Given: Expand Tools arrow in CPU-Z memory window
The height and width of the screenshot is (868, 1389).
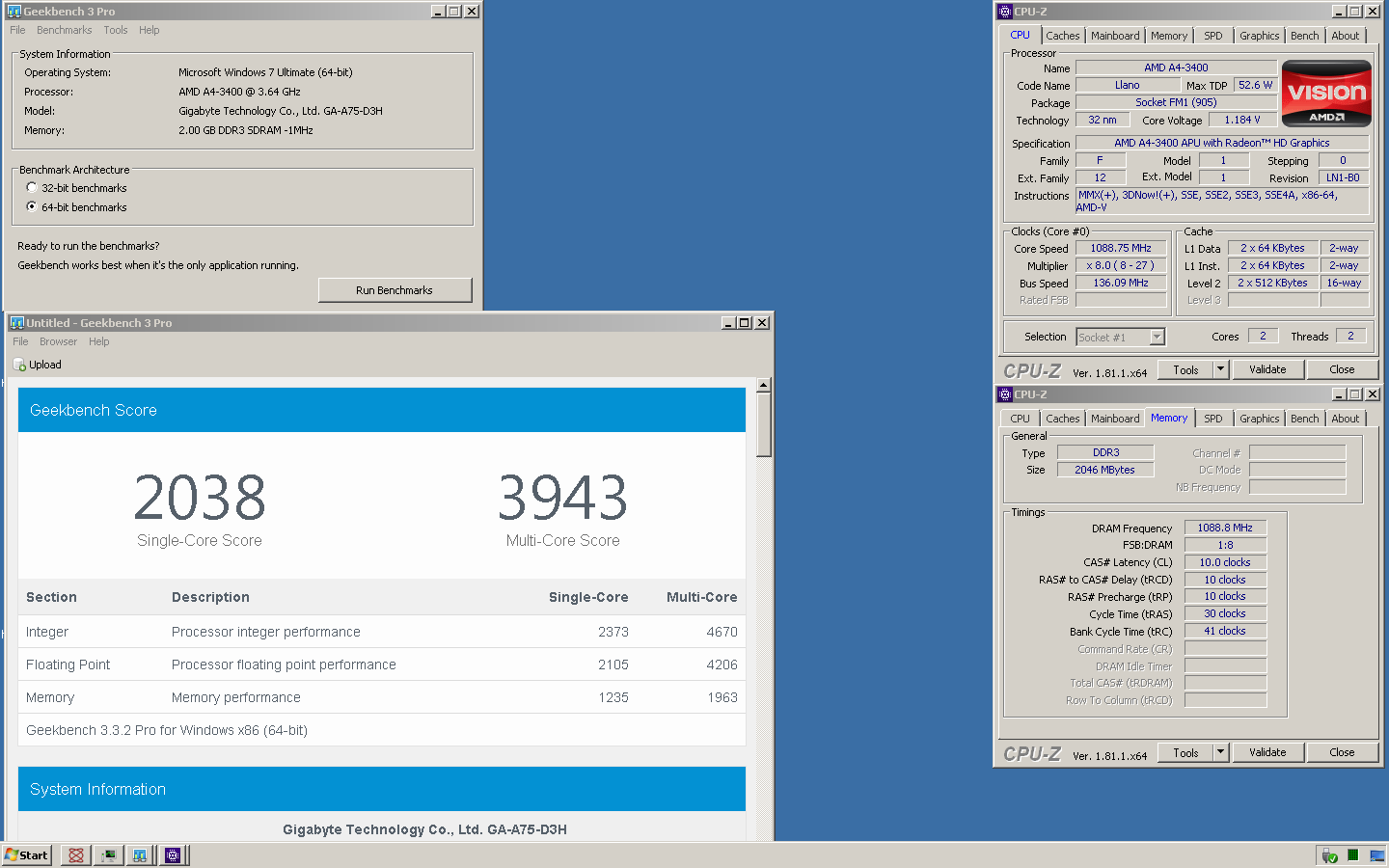Looking at the screenshot, I should coord(1220,752).
